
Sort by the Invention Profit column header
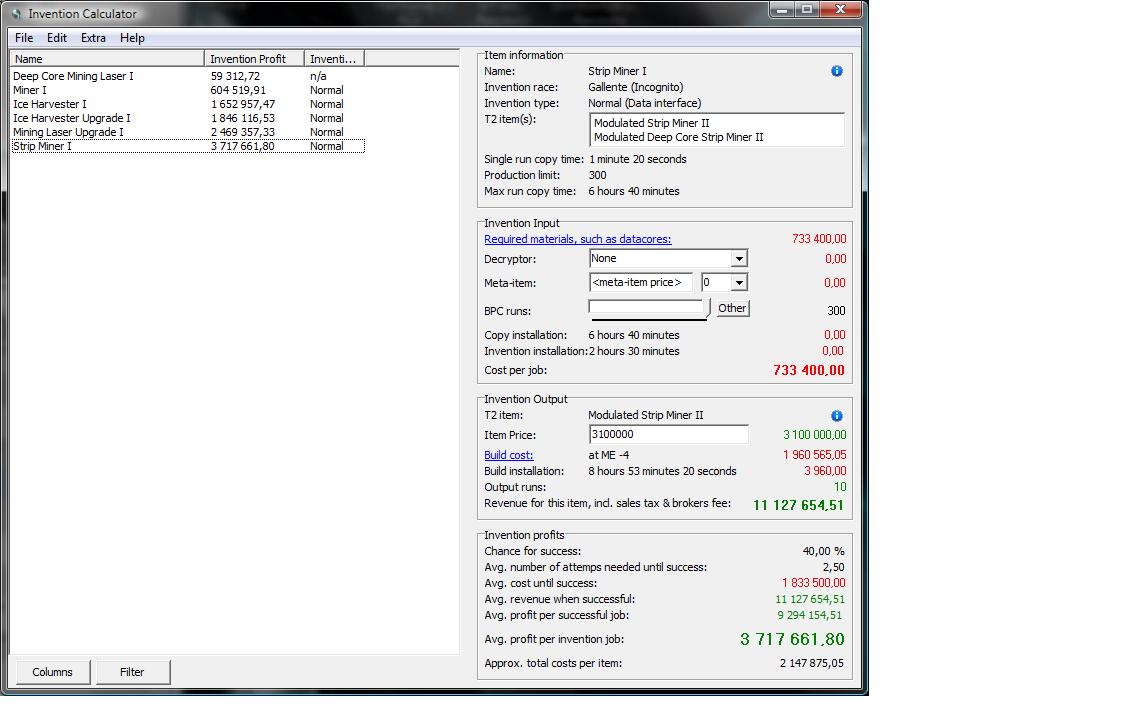point(254,59)
